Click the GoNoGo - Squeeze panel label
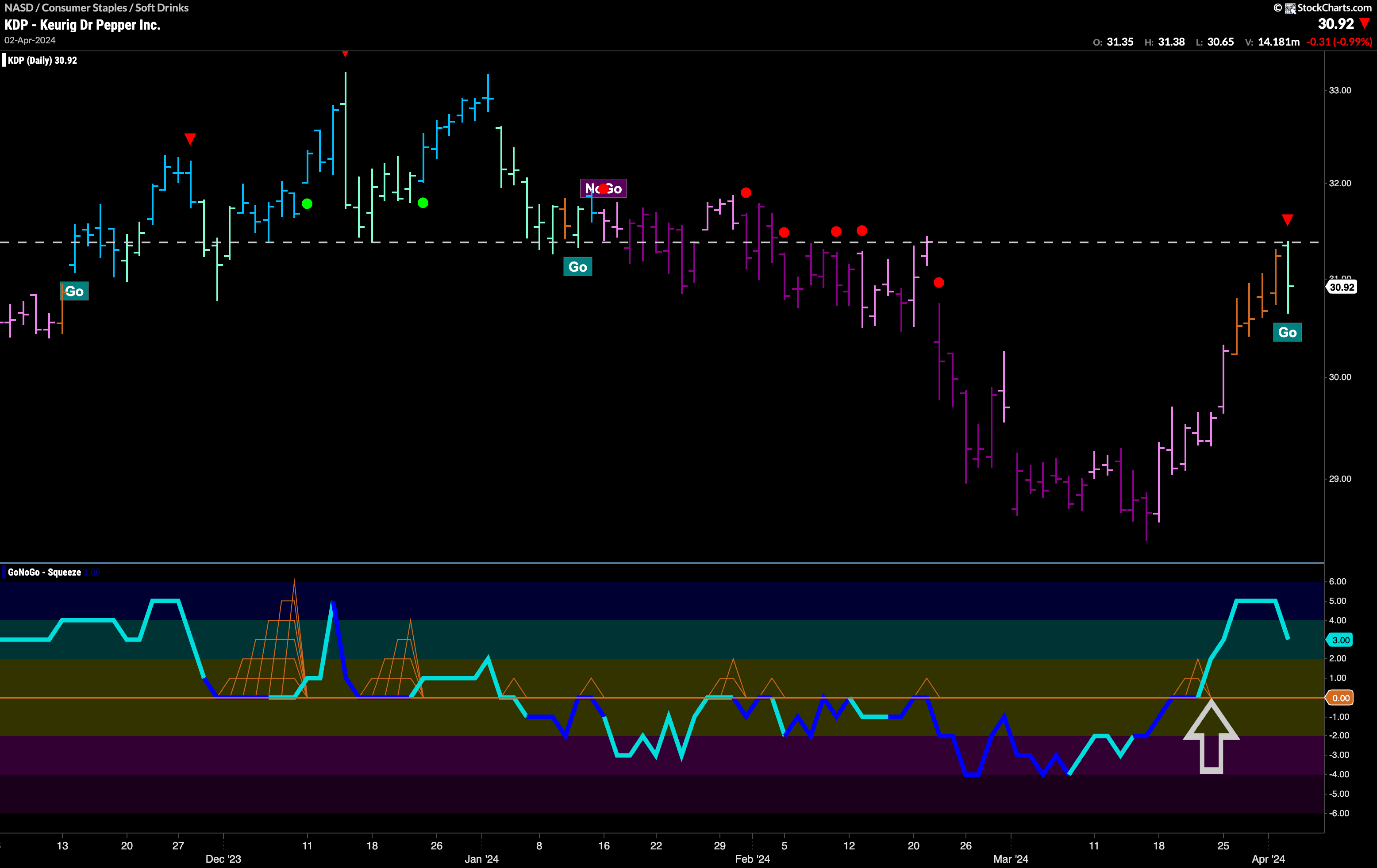 click(45, 572)
